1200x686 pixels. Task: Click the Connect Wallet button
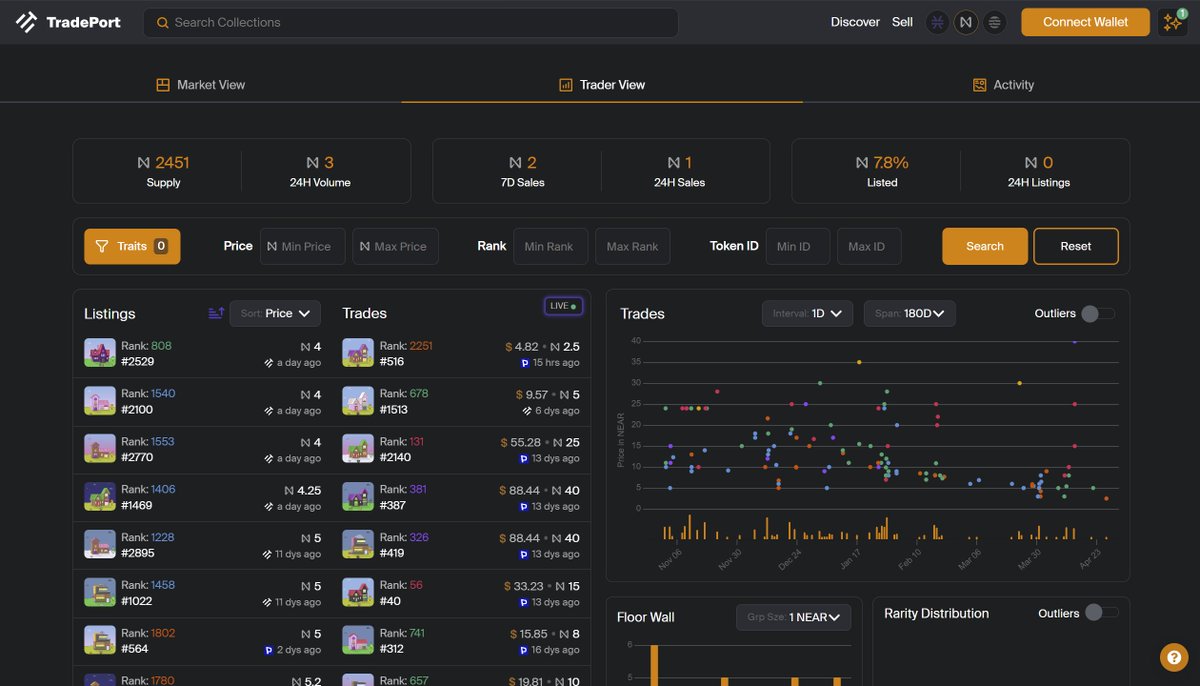point(1085,21)
